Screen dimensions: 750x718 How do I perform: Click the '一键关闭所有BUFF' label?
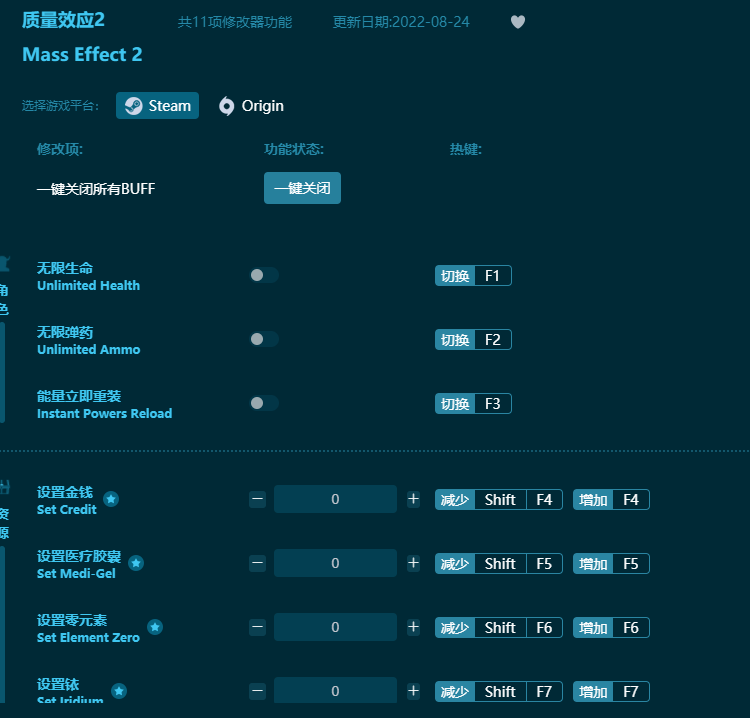tap(96, 189)
